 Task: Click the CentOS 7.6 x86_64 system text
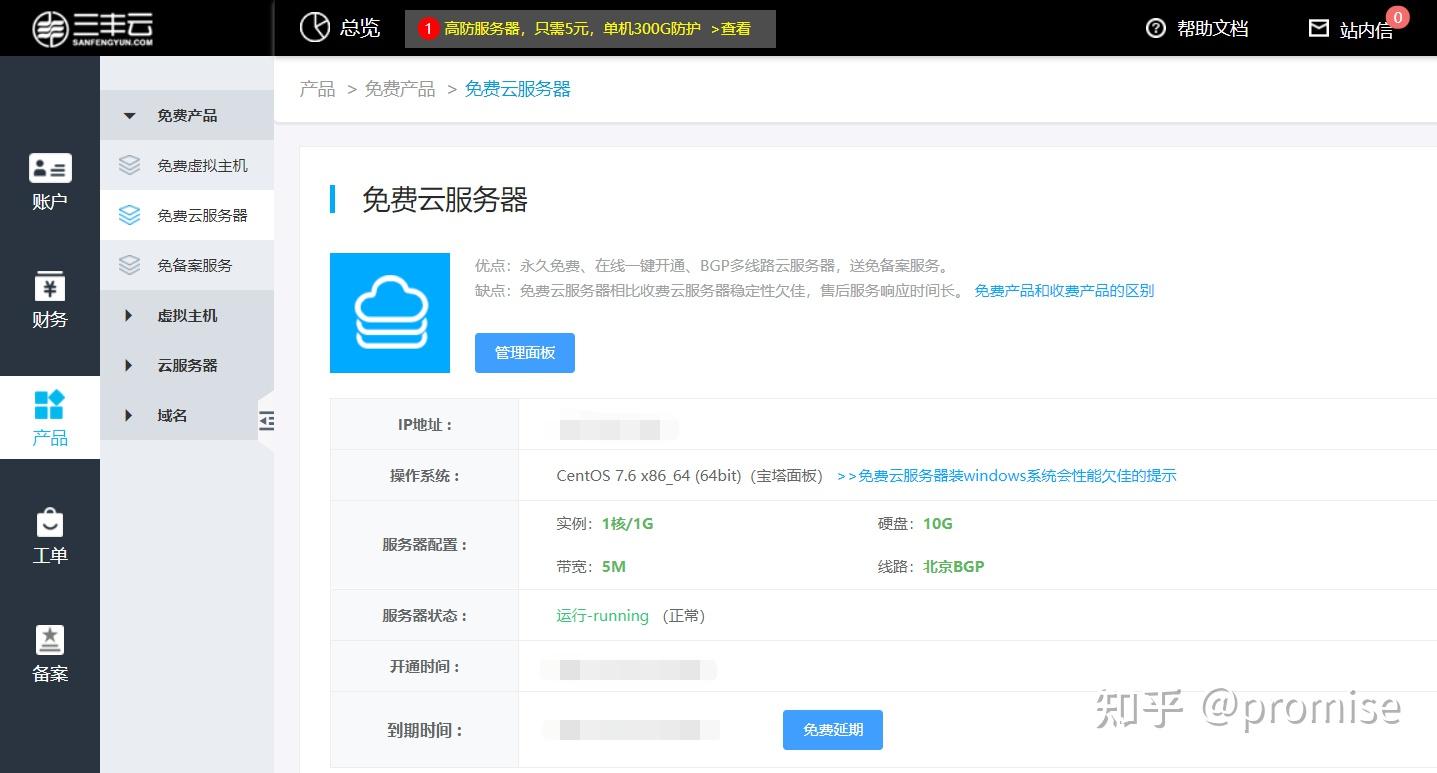[689, 476]
